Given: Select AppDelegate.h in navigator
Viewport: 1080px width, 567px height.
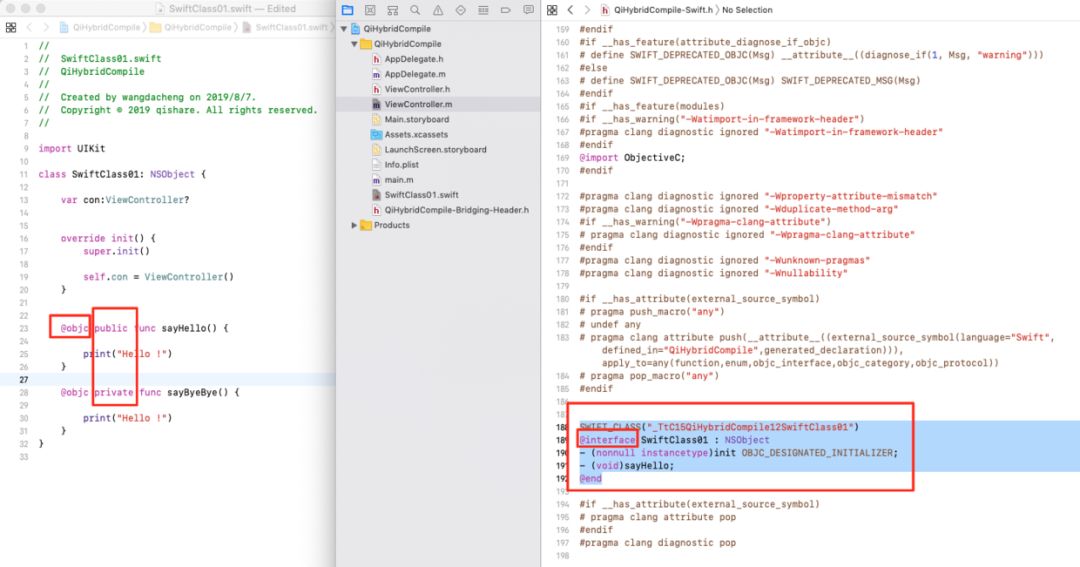Looking at the screenshot, I should pyautogui.click(x=413, y=59).
